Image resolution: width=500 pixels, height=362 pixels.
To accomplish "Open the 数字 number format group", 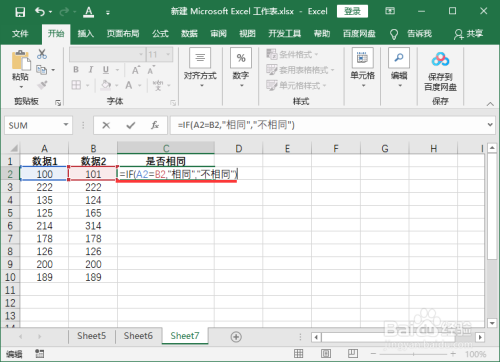I will click(x=241, y=68).
